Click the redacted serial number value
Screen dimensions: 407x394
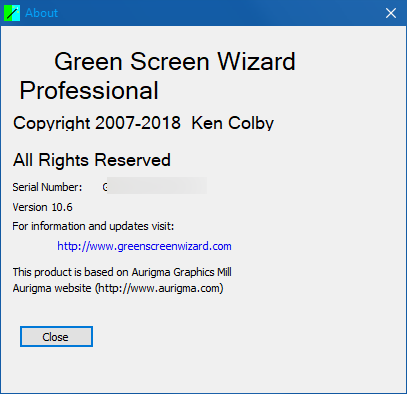(155, 186)
